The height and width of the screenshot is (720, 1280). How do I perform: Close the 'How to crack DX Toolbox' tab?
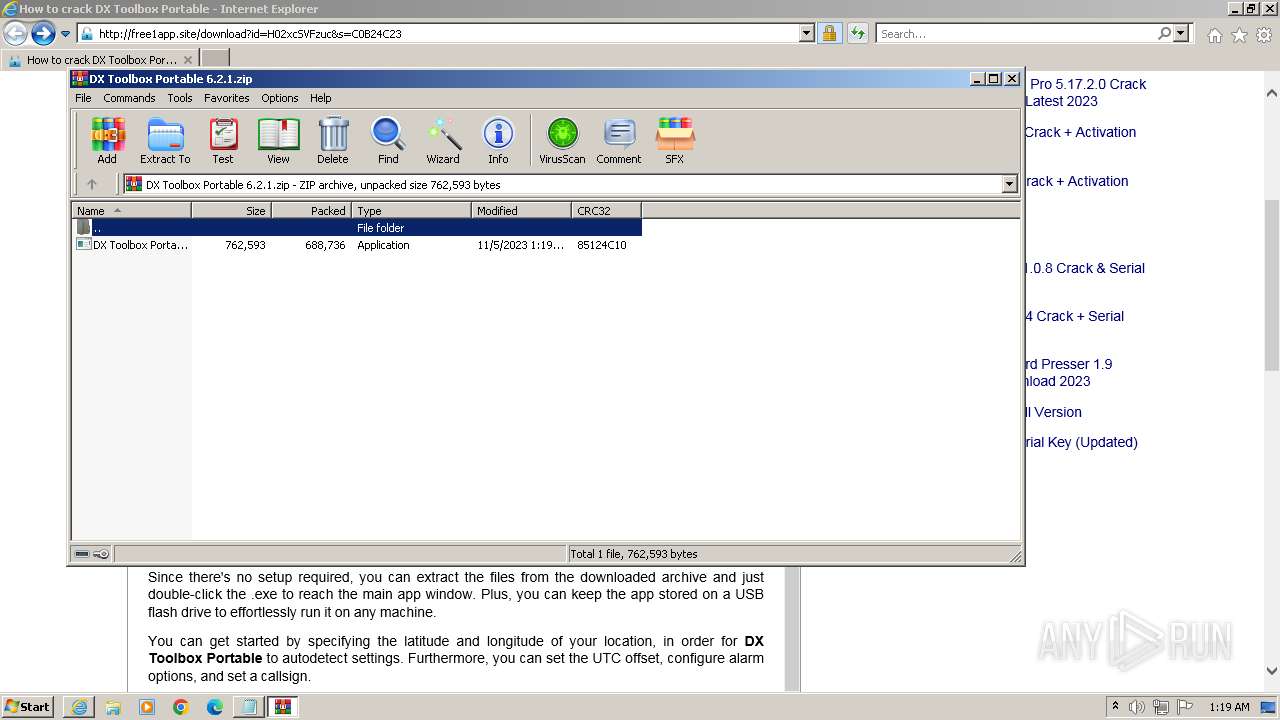coord(187,60)
